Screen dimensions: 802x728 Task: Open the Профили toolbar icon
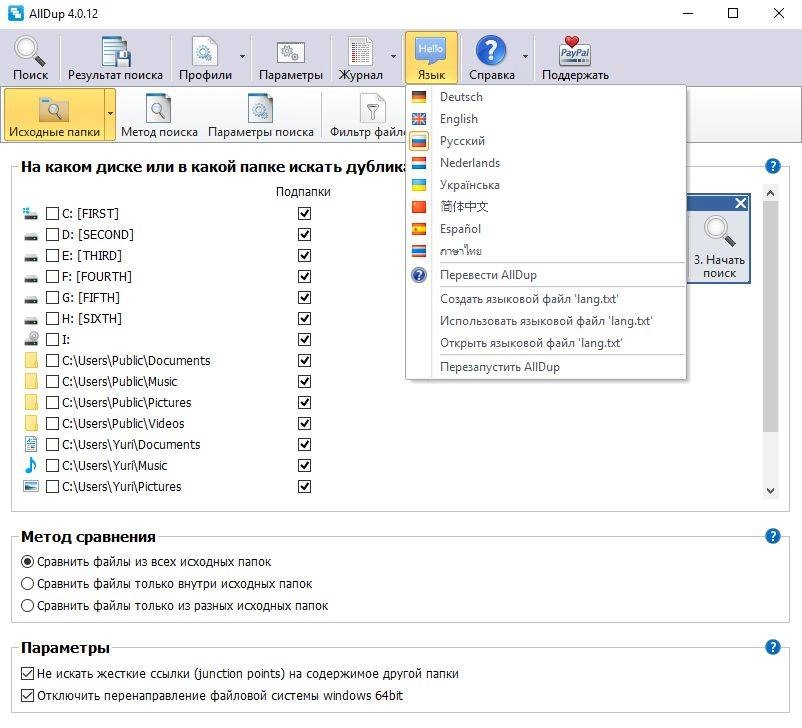[x=205, y=51]
